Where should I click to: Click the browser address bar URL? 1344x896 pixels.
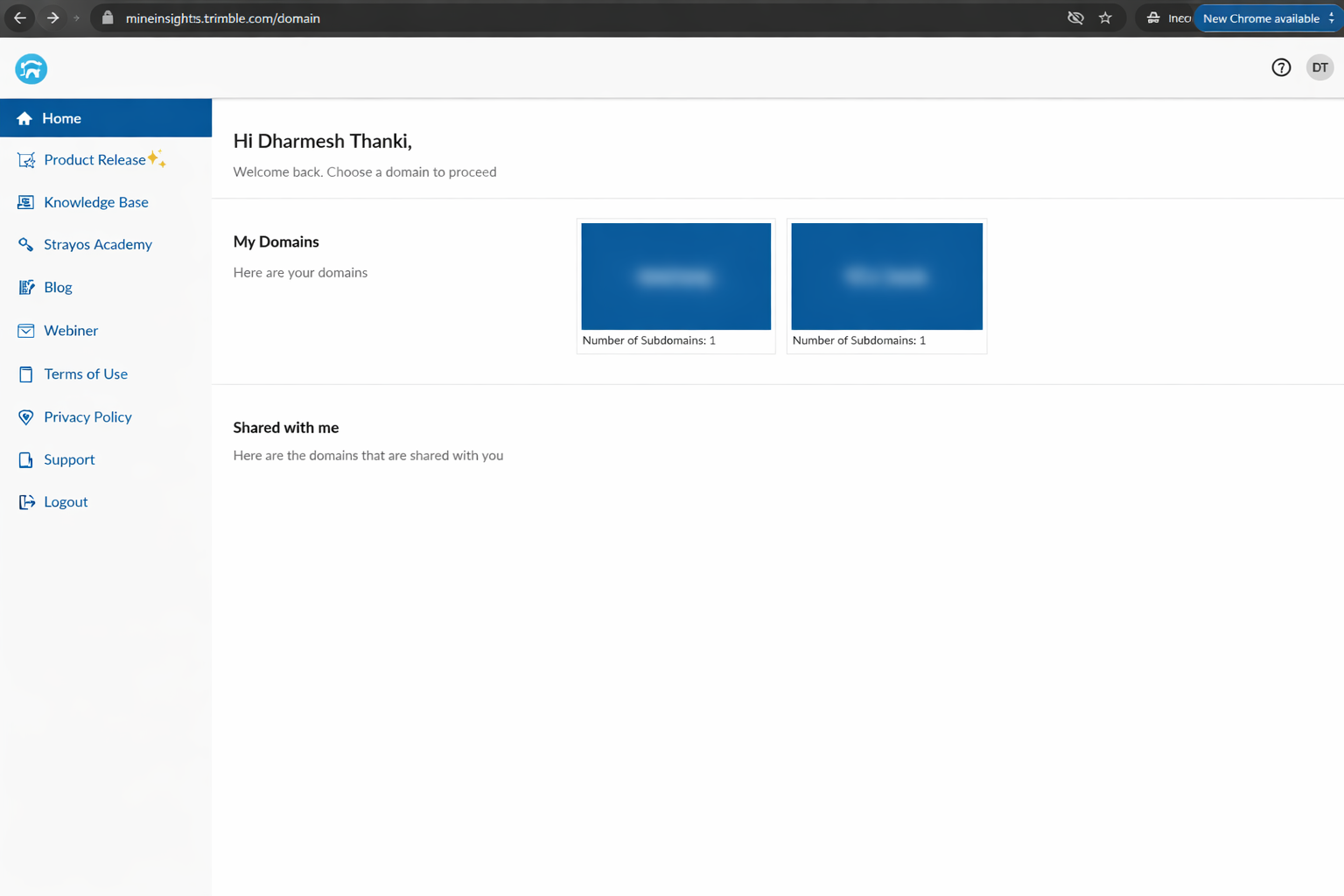[223, 18]
